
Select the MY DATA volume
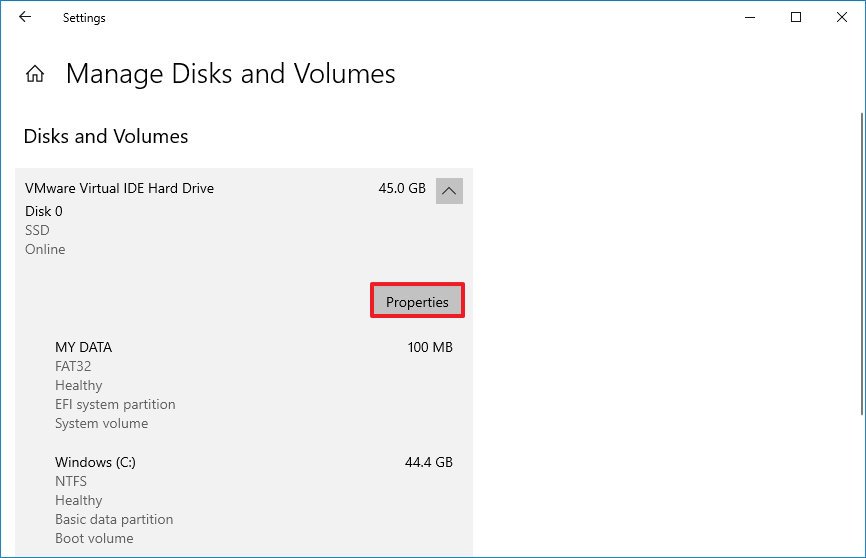(84, 347)
